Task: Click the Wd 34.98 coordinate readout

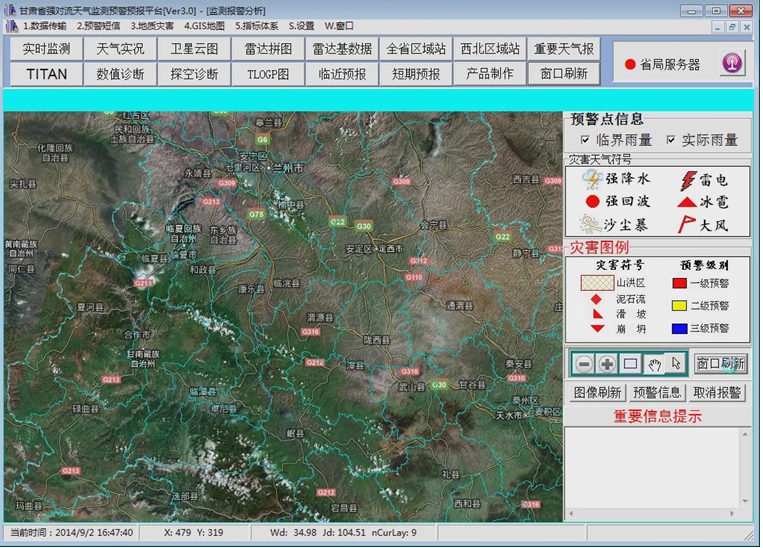Action: (x=293, y=532)
